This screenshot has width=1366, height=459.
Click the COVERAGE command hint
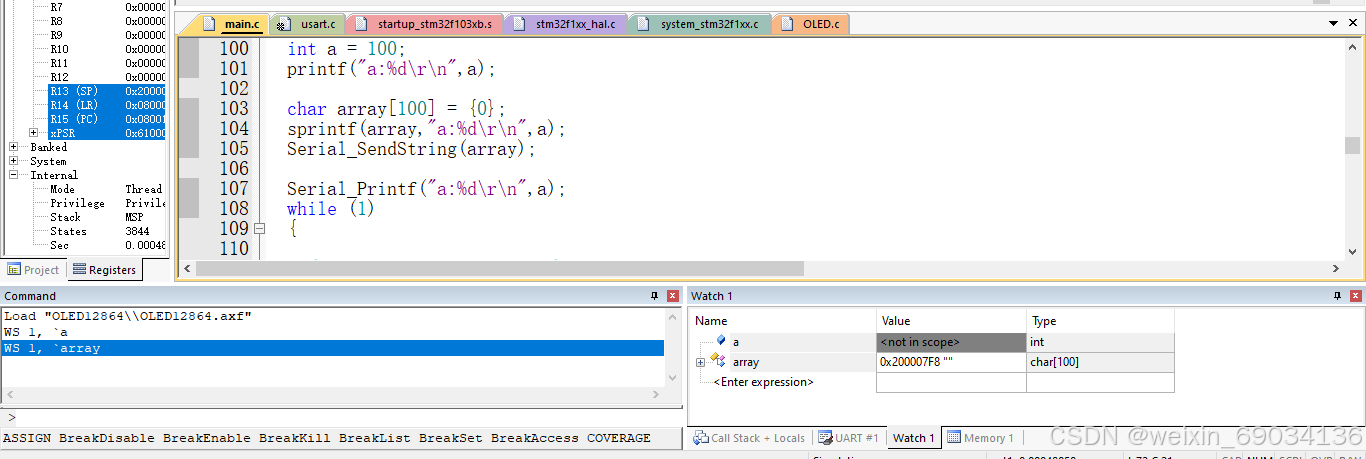[618, 438]
